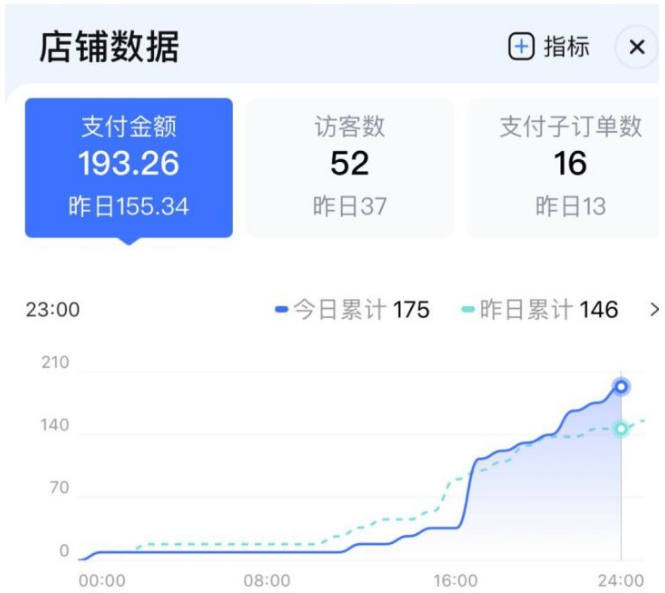Screen dimensions: 665x593
Task: Select the 访客数 52 card
Action: pos(350,168)
